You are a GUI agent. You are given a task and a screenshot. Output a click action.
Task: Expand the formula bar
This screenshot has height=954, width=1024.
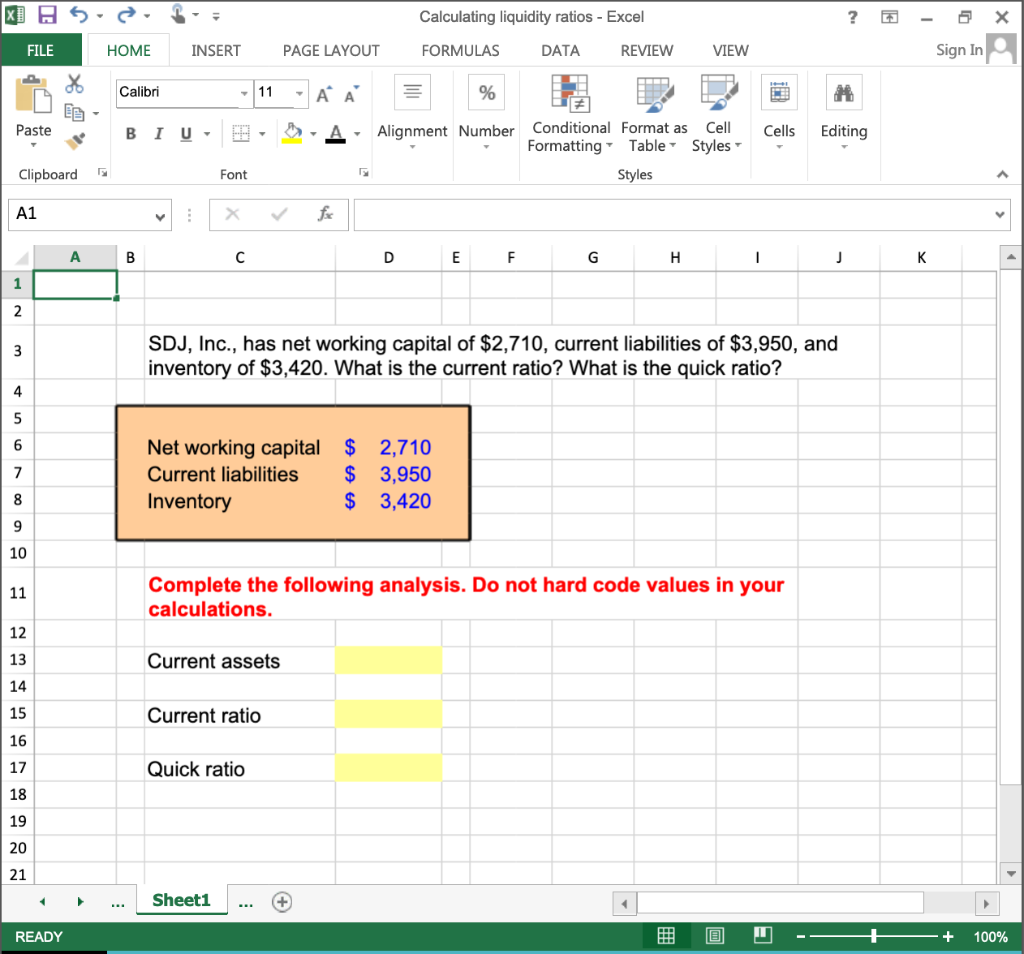pos(999,214)
